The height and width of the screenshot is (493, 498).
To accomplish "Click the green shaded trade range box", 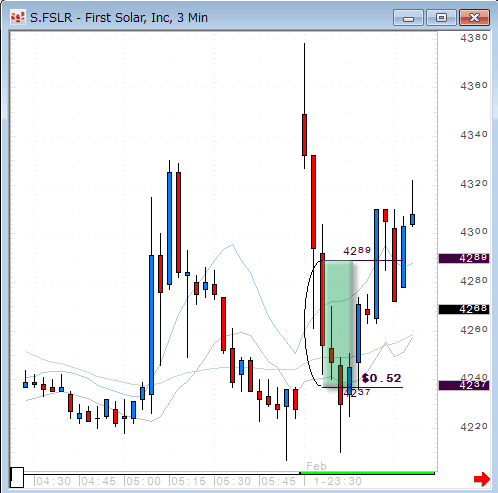I will pos(337,324).
